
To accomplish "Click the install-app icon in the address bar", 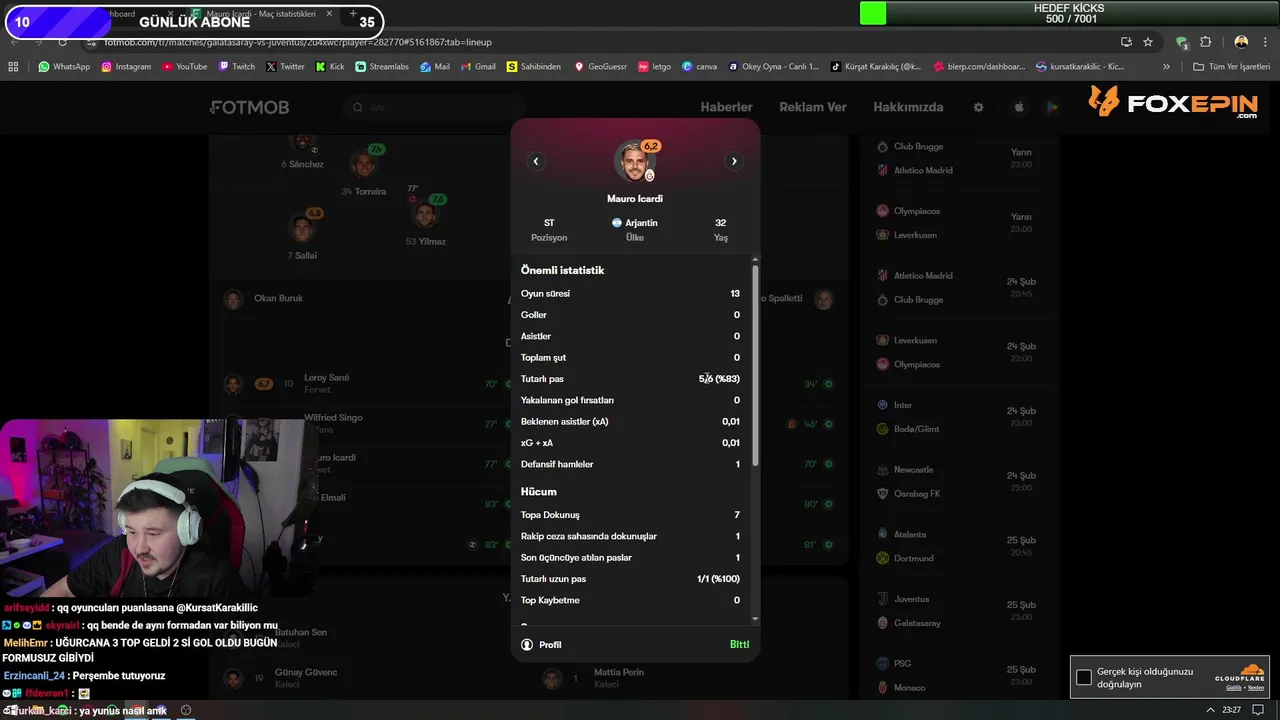I will pyautogui.click(x=1126, y=42).
